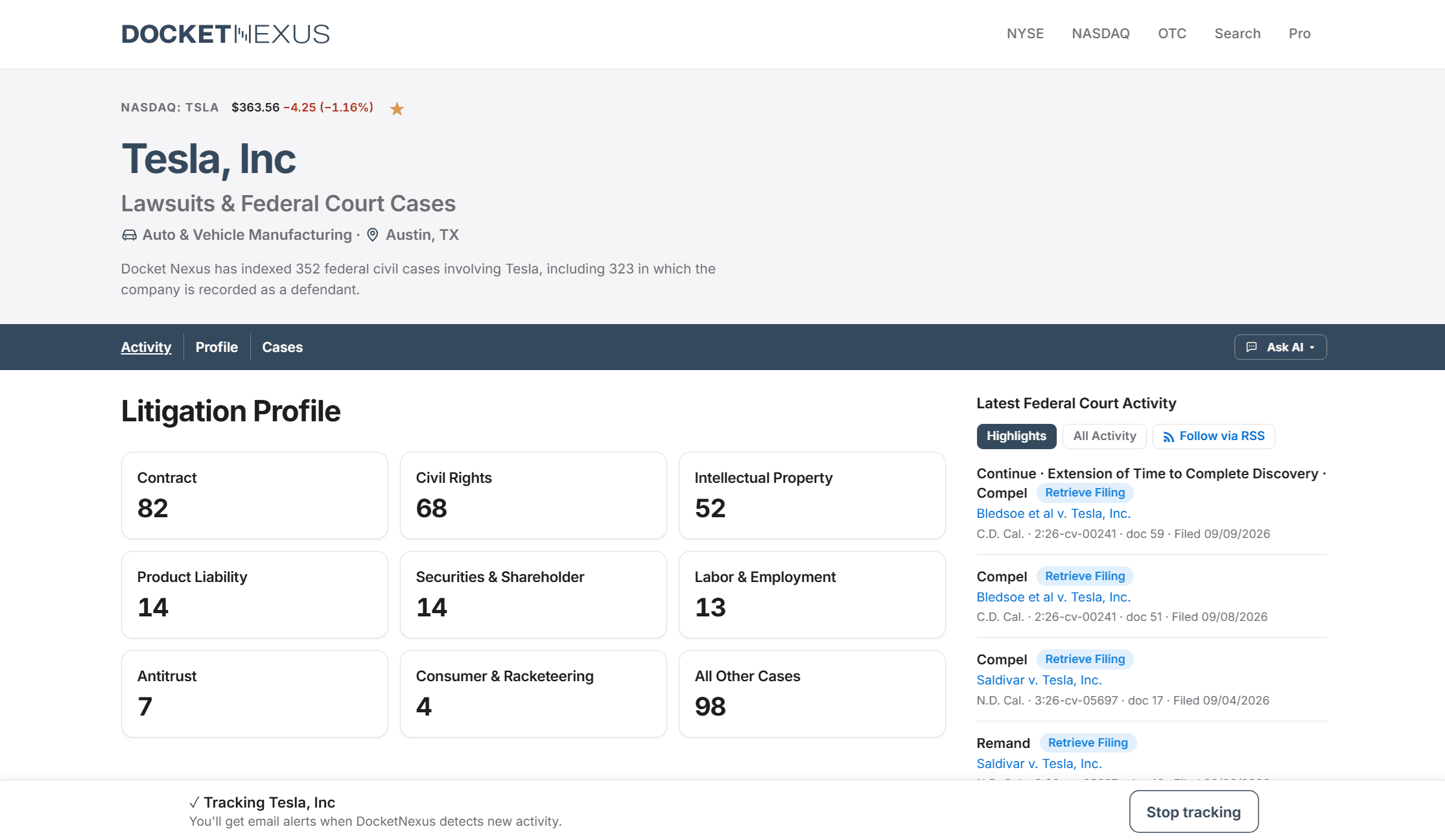Click the car icon beside Auto & Vehicle Manufacturing
Image resolution: width=1445 pixels, height=840 pixels.
pyautogui.click(x=129, y=235)
